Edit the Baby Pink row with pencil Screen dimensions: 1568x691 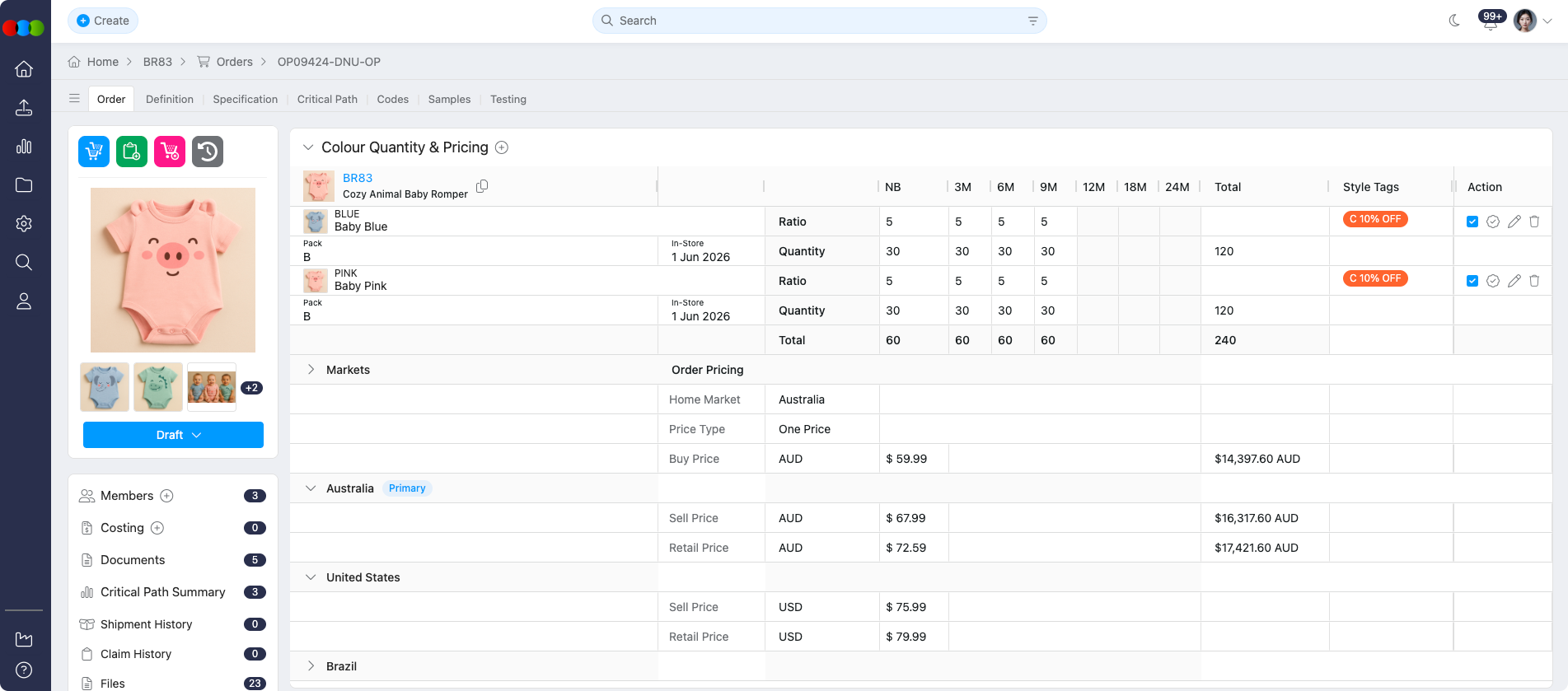coord(1514,281)
